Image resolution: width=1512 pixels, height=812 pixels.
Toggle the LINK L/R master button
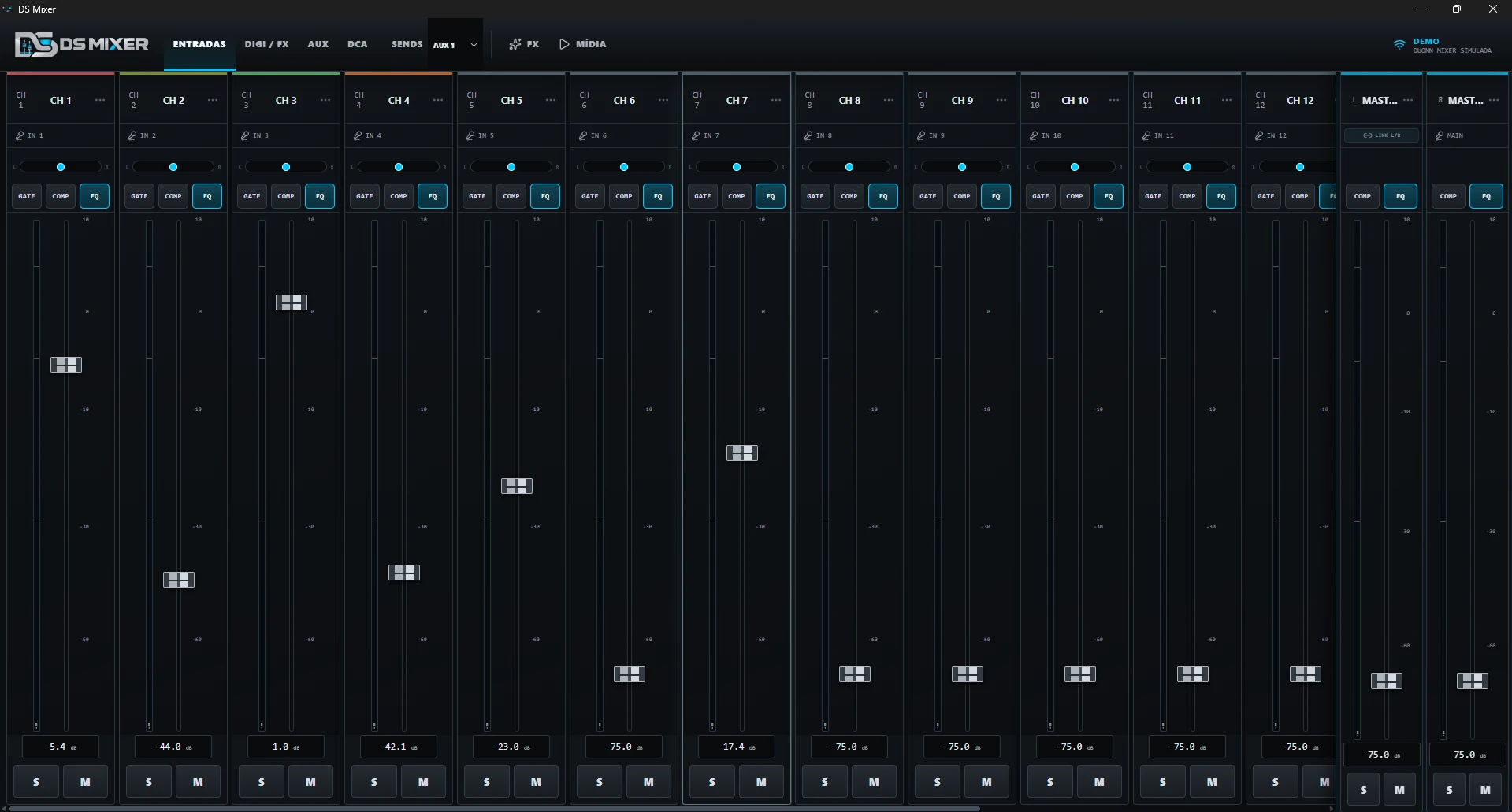pos(1382,135)
